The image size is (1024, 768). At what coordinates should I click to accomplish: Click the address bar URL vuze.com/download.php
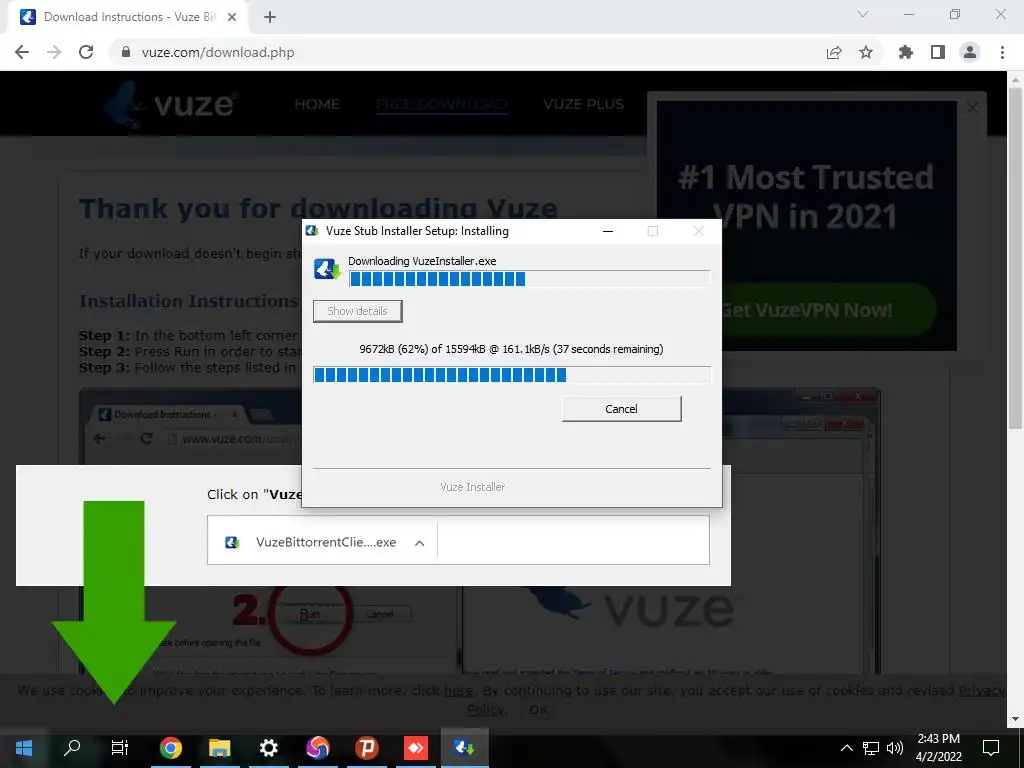[x=218, y=52]
